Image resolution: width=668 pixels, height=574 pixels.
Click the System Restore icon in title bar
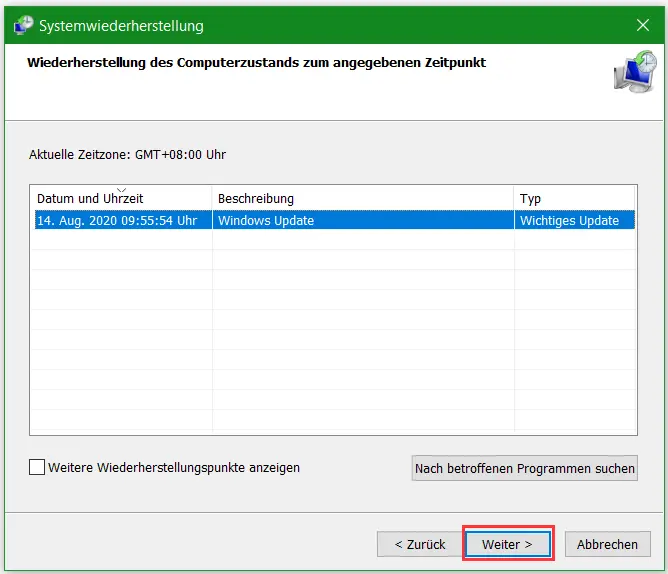tap(22, 25)
